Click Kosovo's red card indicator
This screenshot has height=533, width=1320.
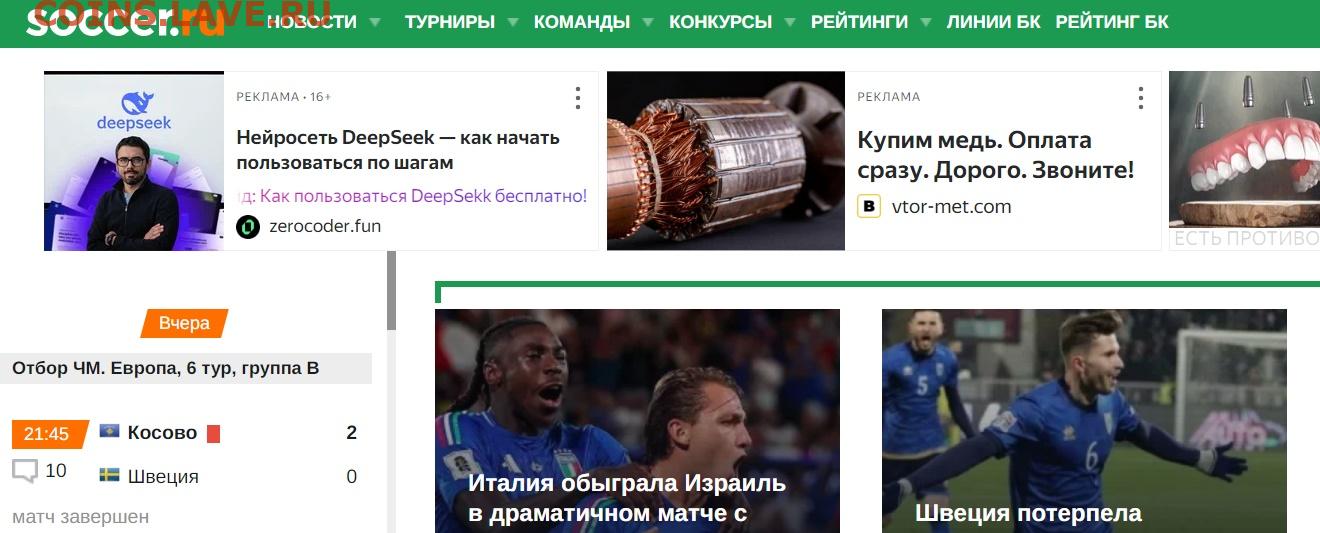[213, 434]
